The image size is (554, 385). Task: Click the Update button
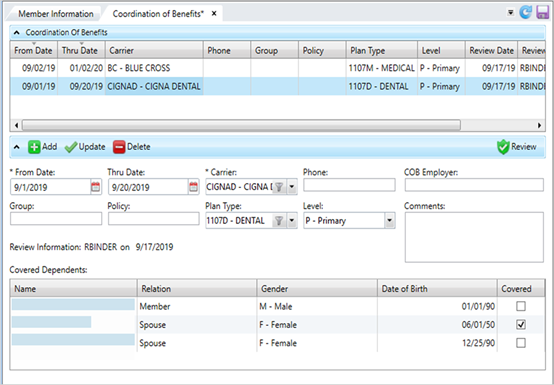(85, 147)
